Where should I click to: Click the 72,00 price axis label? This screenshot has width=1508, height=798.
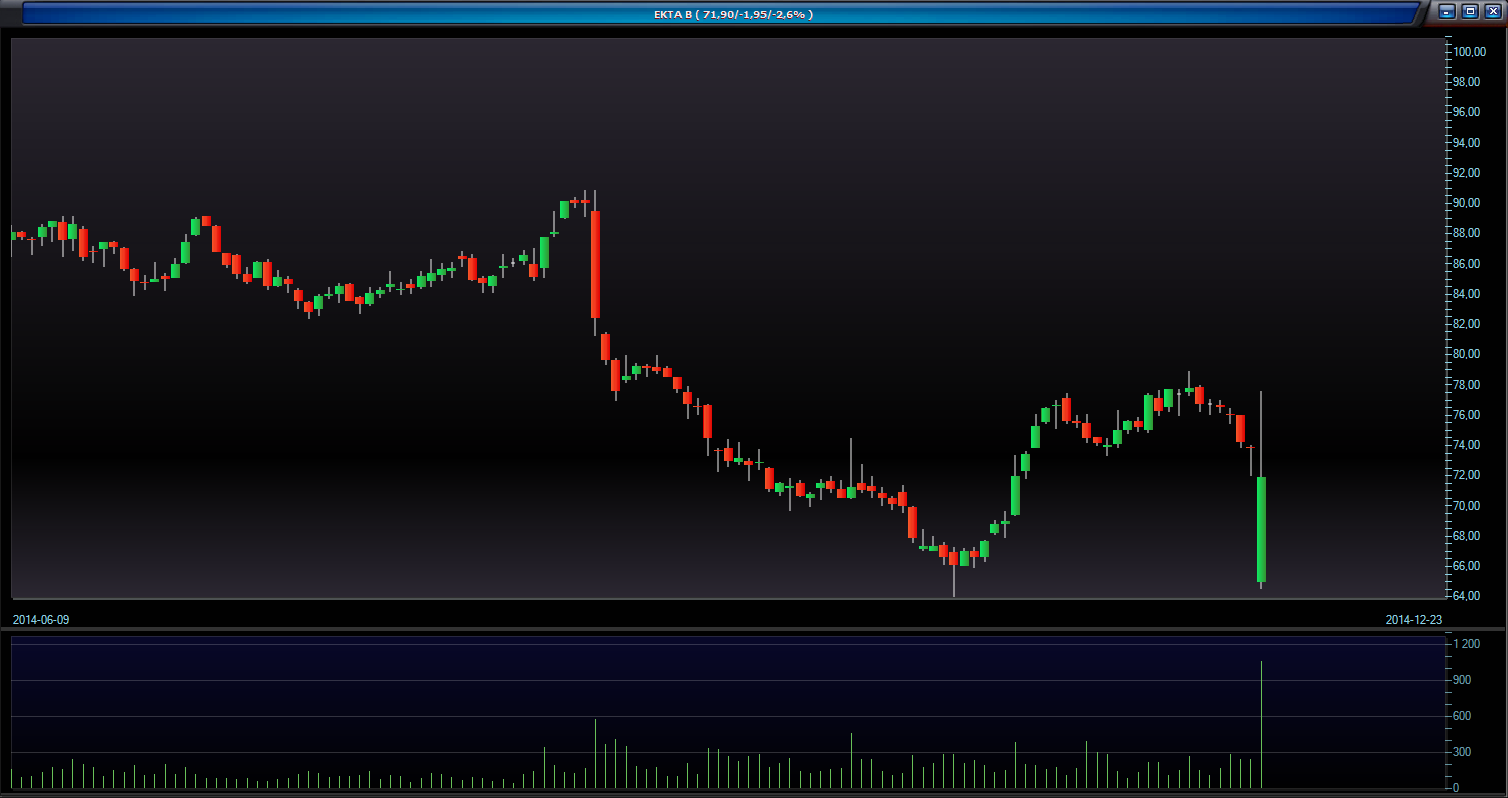coord(1467,475)
